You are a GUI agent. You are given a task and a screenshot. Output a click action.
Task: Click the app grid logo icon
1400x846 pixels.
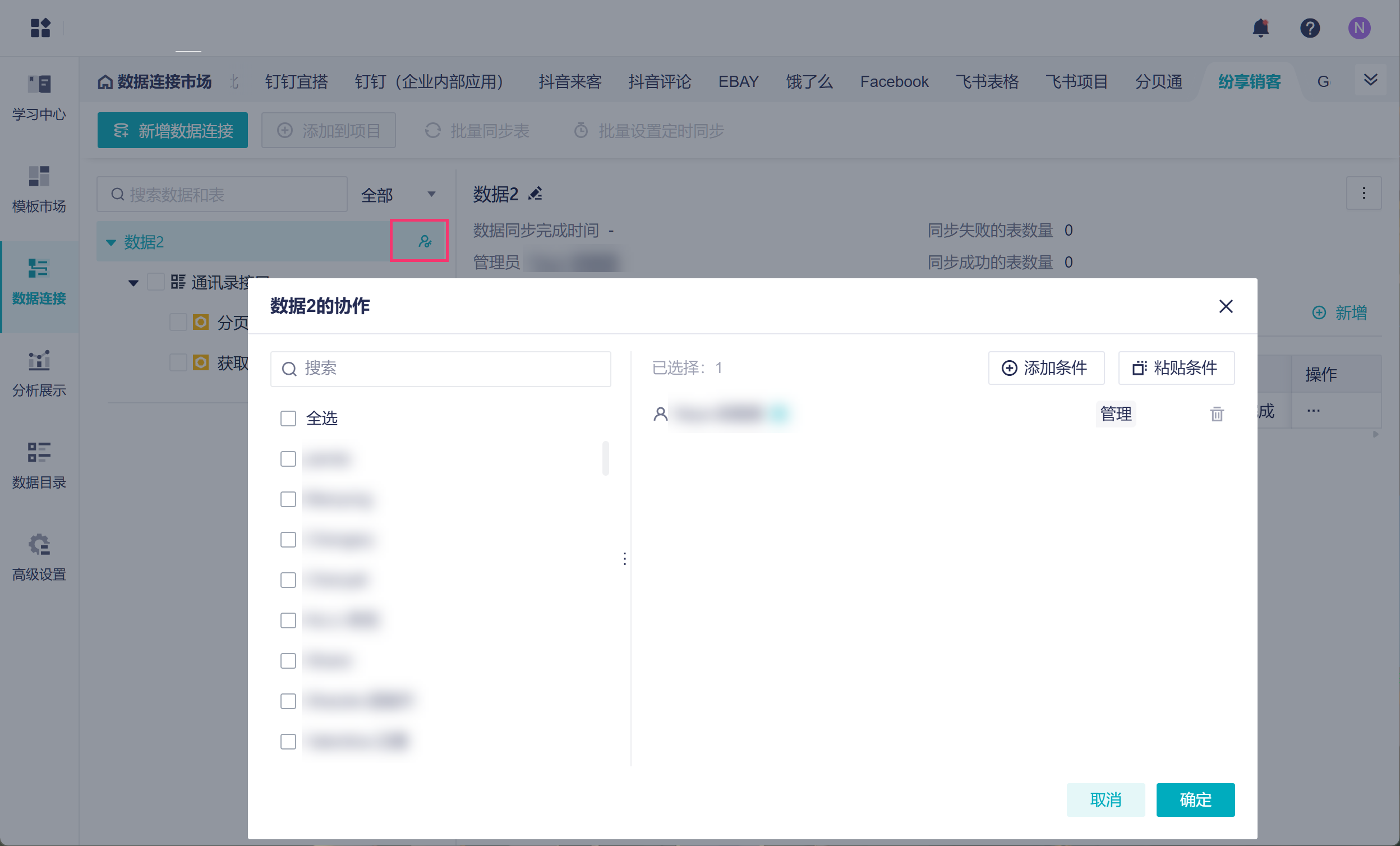pos(40,27)
